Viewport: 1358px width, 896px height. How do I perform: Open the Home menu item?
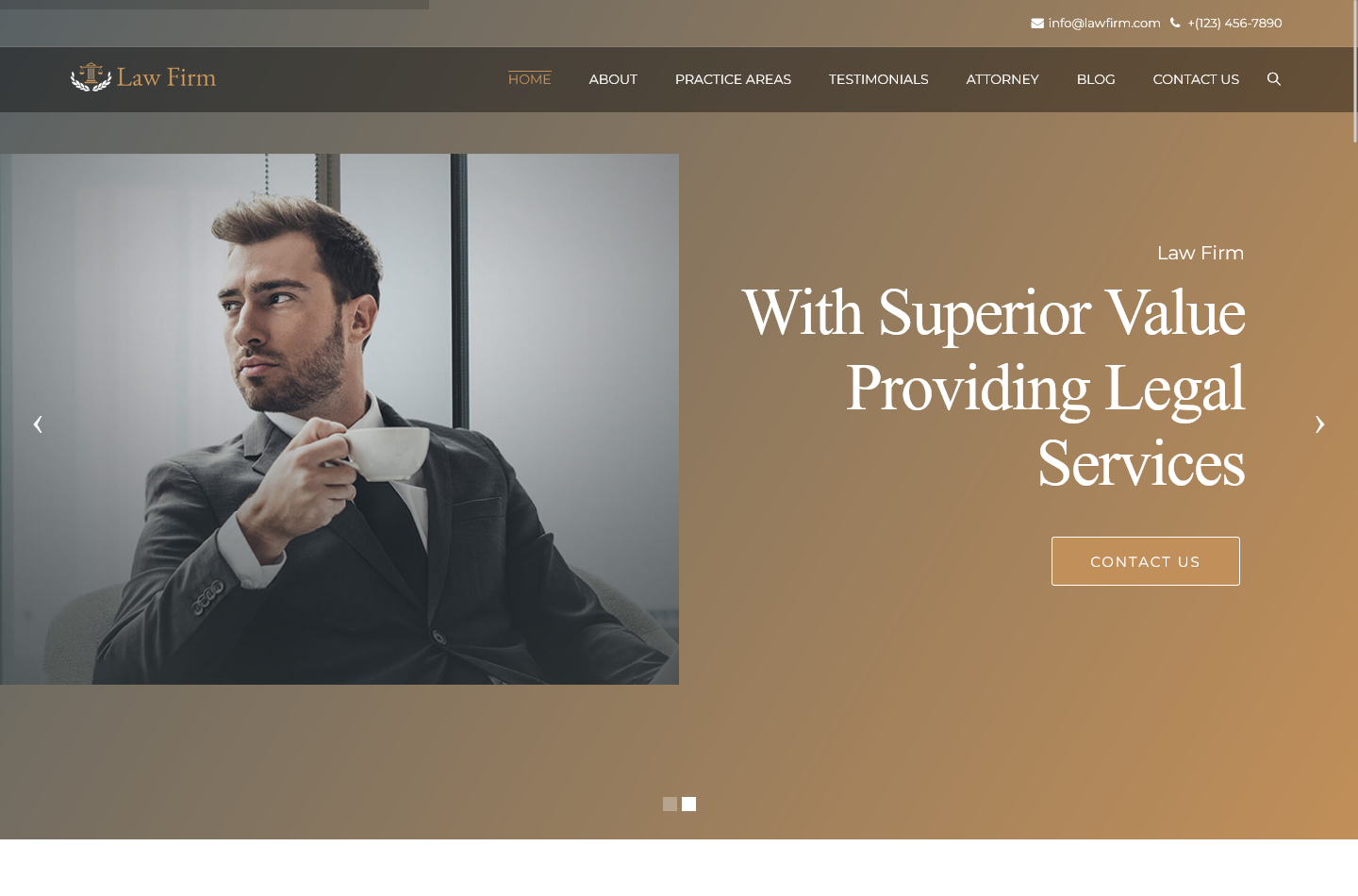pos(529,79)
